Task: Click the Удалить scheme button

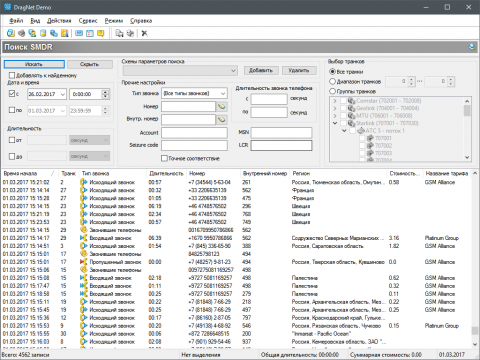Action: tap(299, 70)
